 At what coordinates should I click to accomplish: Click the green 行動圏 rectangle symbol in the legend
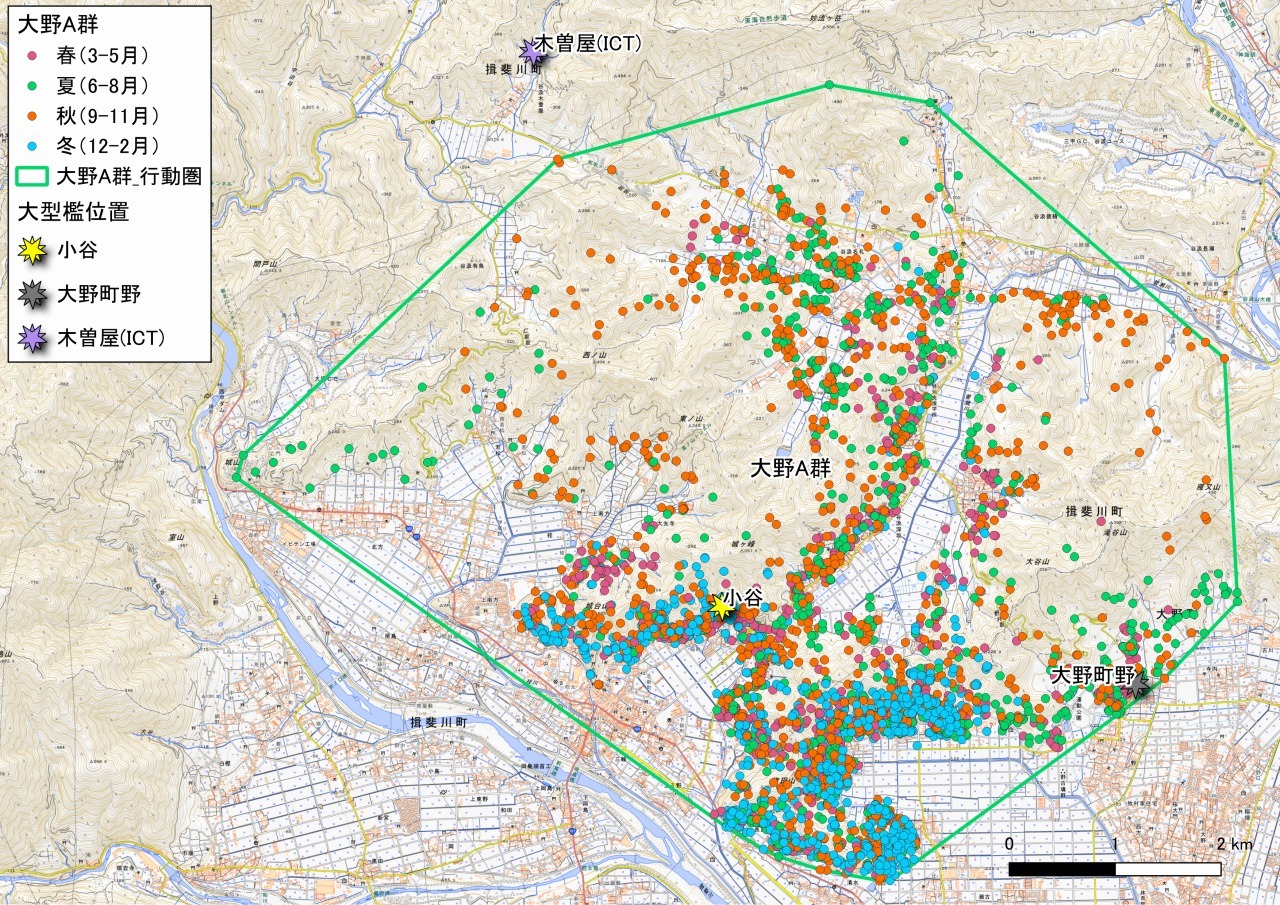(33, 177)
